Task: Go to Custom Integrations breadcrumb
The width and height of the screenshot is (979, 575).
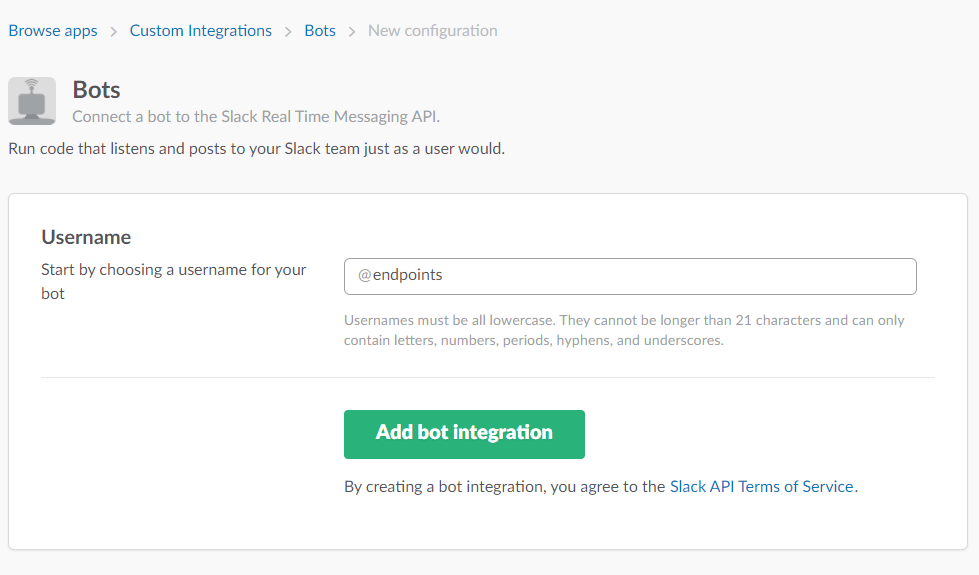Action: 201,31
